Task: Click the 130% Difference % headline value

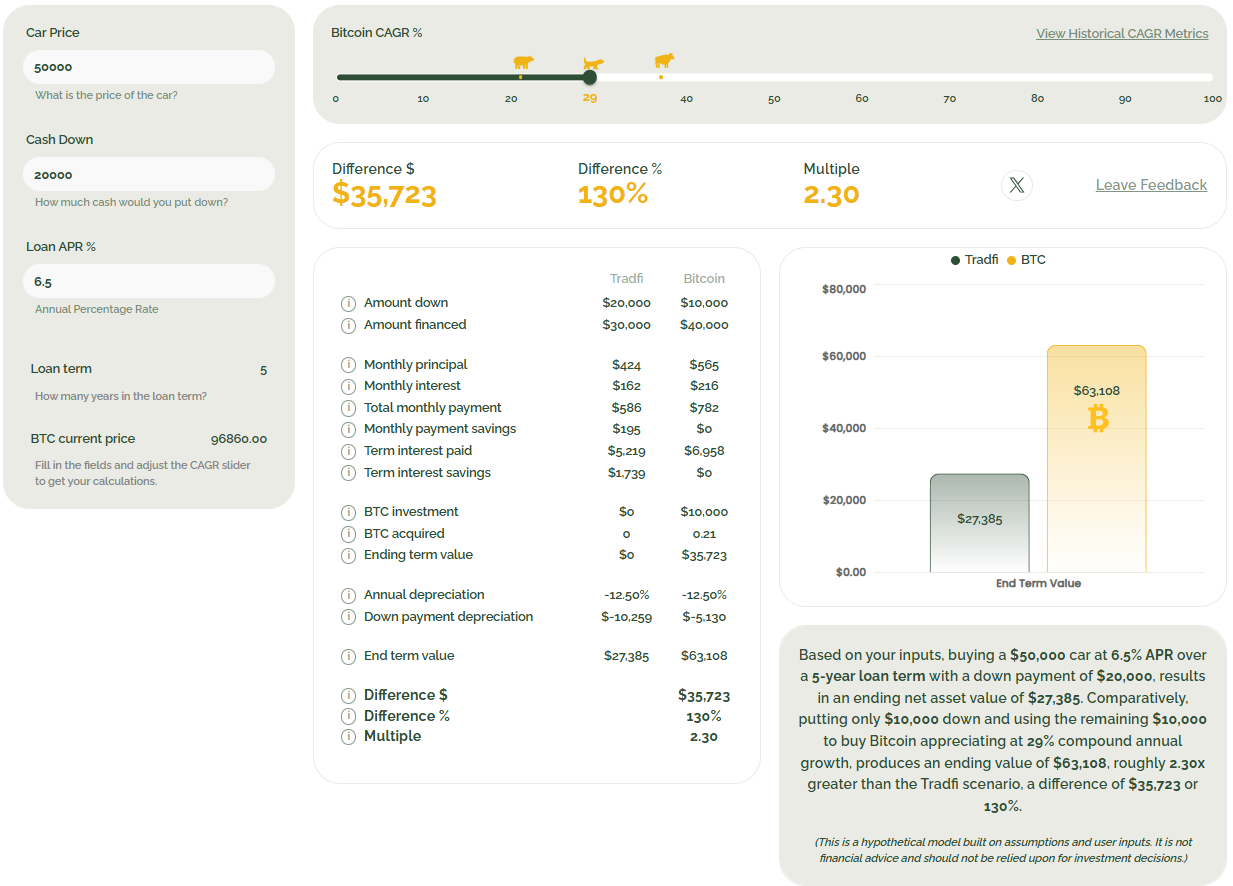Action: tap(613, 194)
